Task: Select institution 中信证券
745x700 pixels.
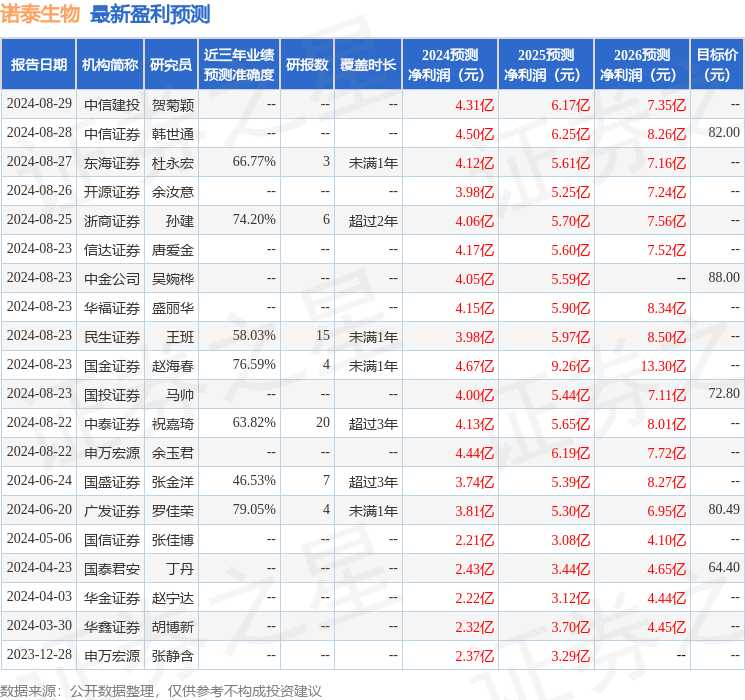Action: pyautogui.click(x=112, y=134)
